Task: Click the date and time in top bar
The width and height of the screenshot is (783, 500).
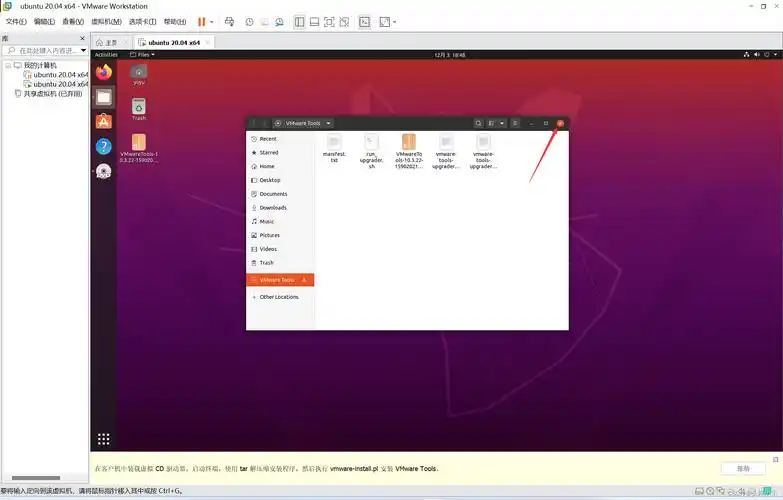Action: point(449,55)
